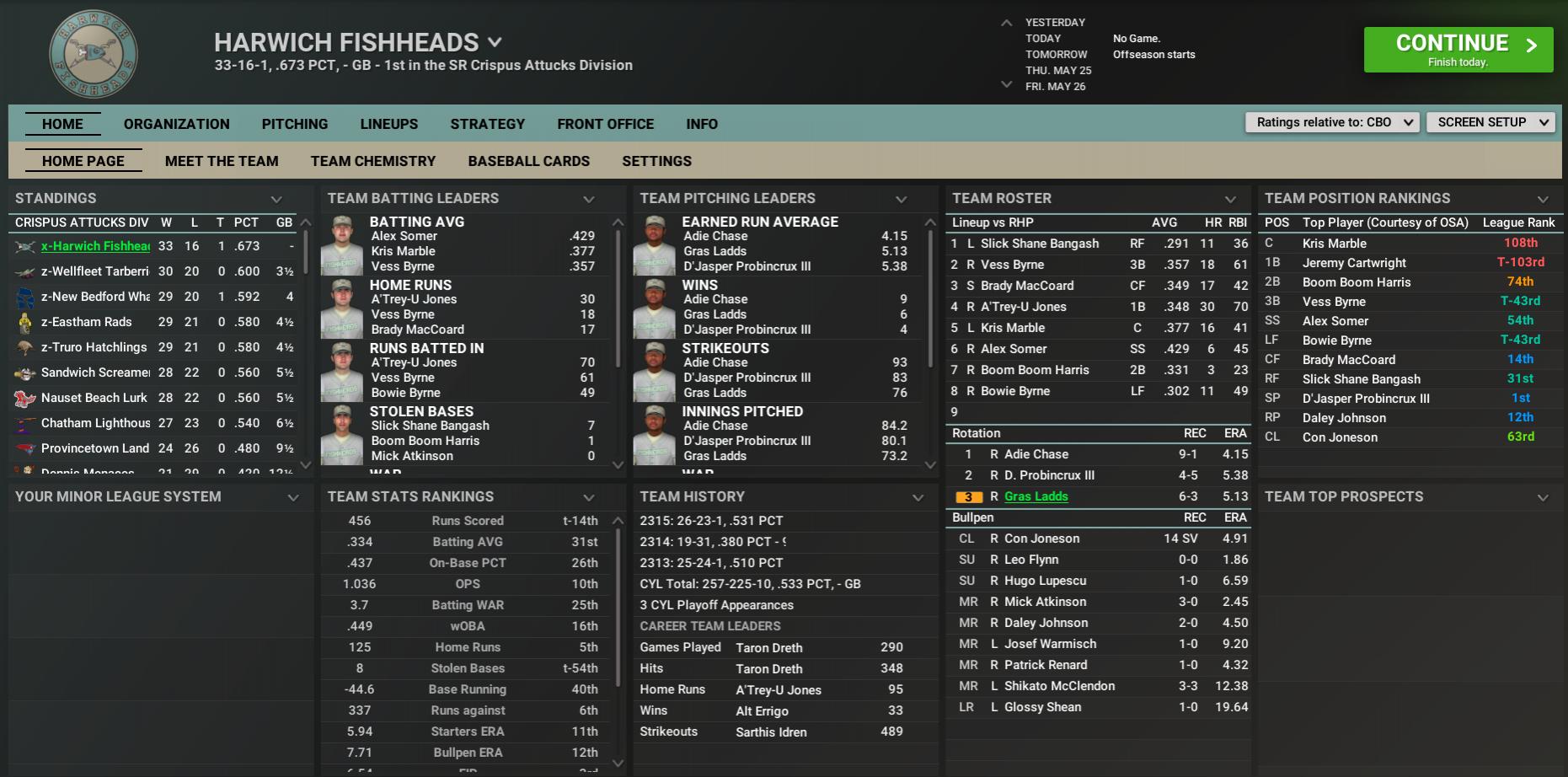1568x777 pixels.
Task: Open the Ratings relative to dropdown
Action: point(1332,122)
